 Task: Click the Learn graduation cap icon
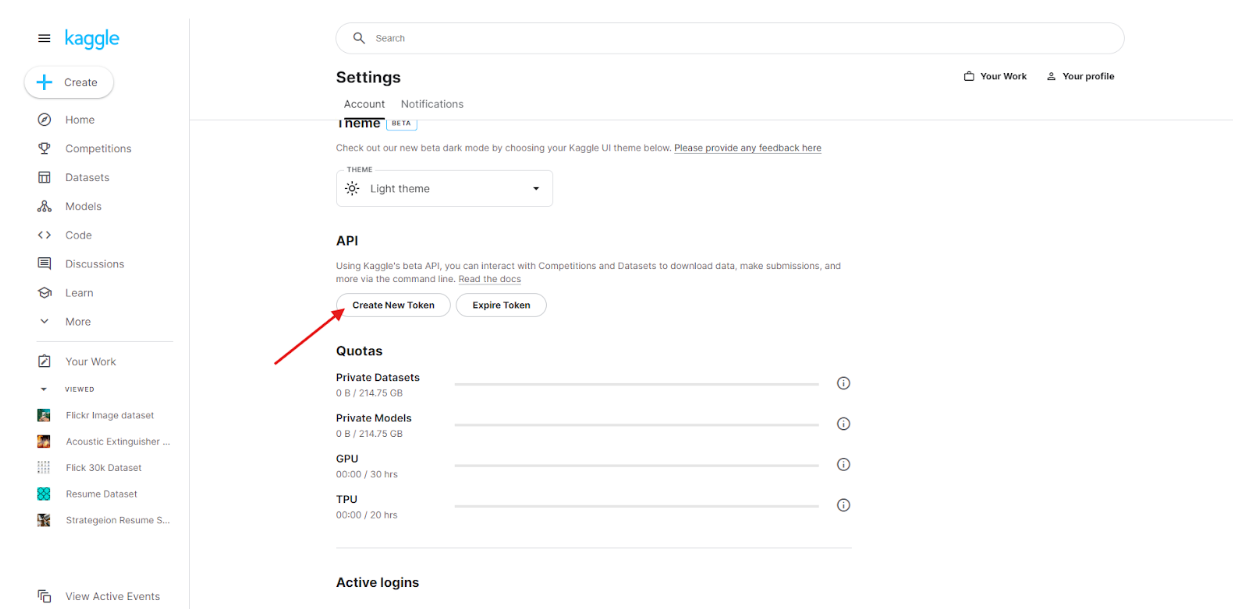click(x=44, y=293)
